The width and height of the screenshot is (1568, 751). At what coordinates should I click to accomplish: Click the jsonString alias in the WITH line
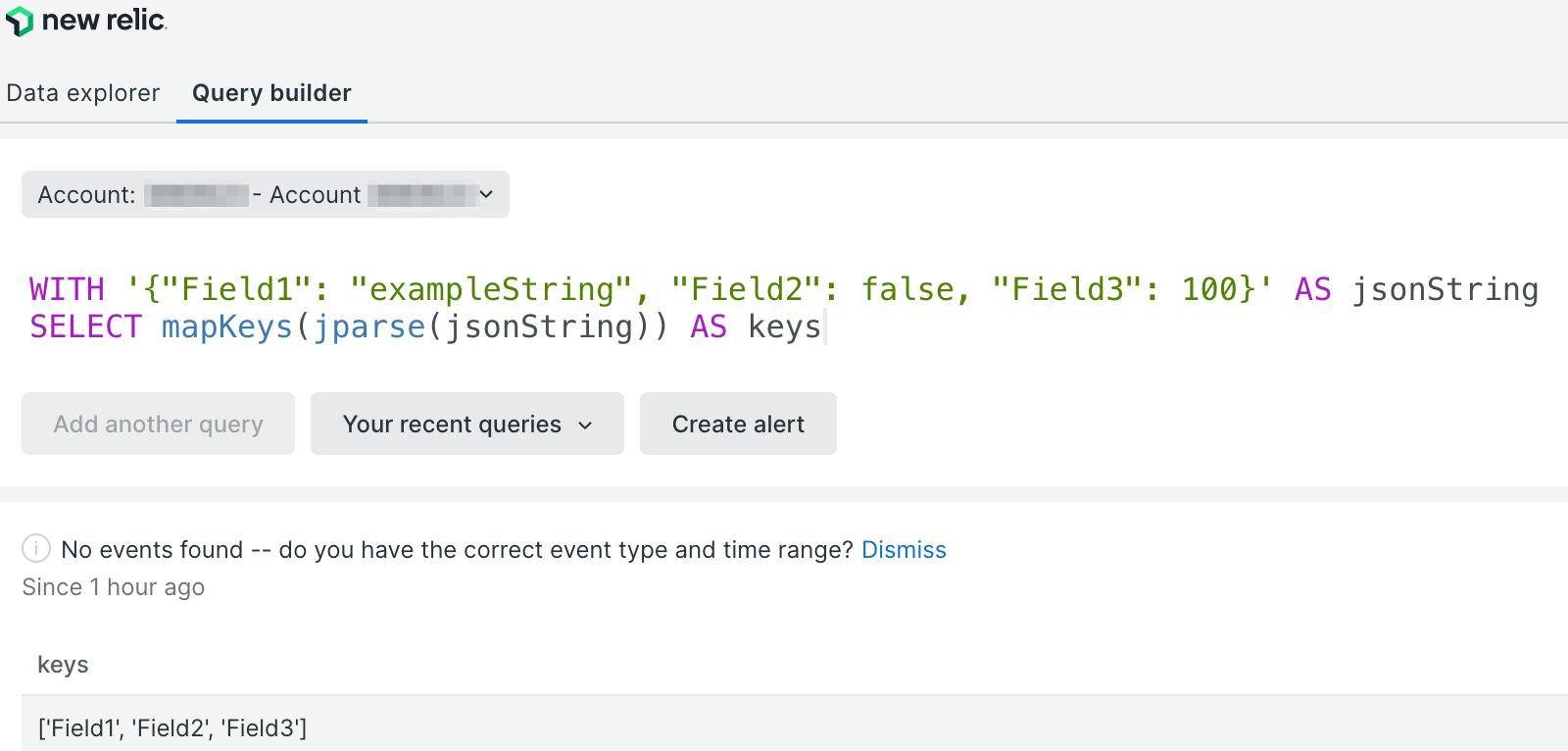pyautogui.click(x=1445, y=289)
